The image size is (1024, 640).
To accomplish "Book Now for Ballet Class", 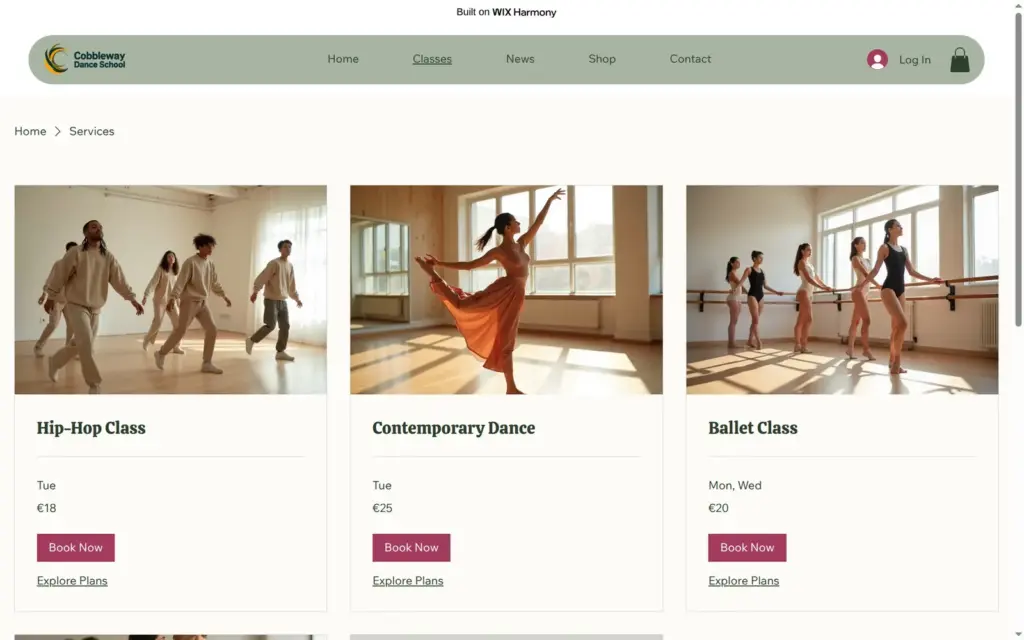I will [747, 547].
